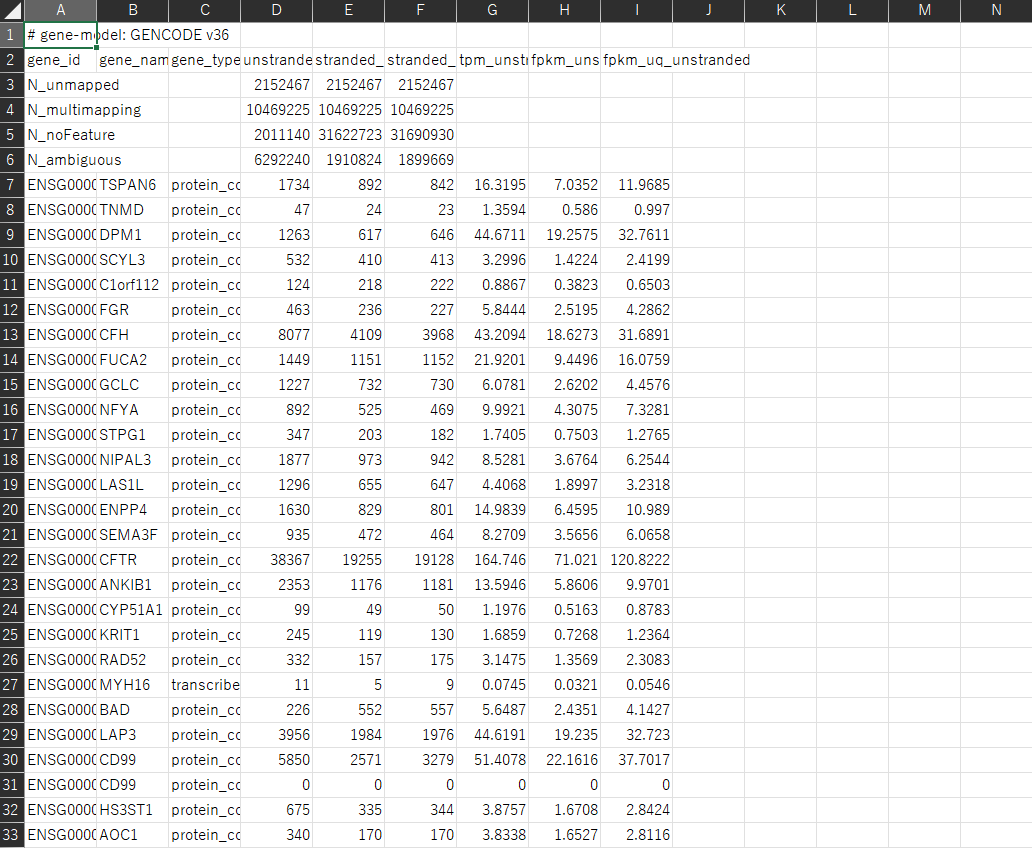Image resolution: width=1032 pixels, height=848 pixels.
Task: Click the gene_id header cell
Action: (61, 60)
